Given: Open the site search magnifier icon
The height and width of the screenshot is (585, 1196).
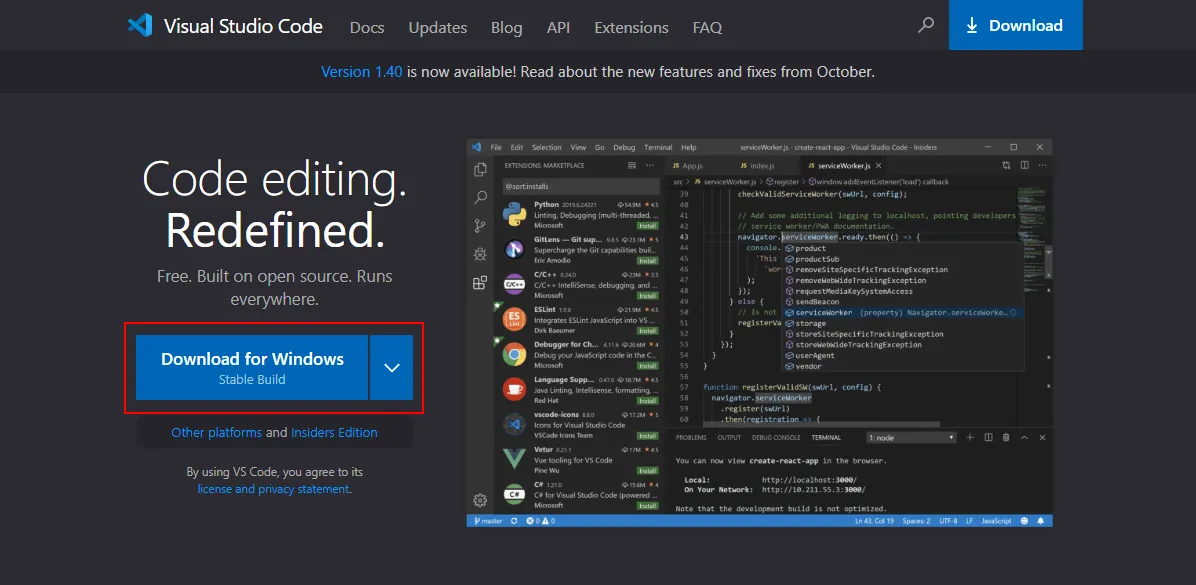Looking at the screenshot, I should tap(926, 25).
